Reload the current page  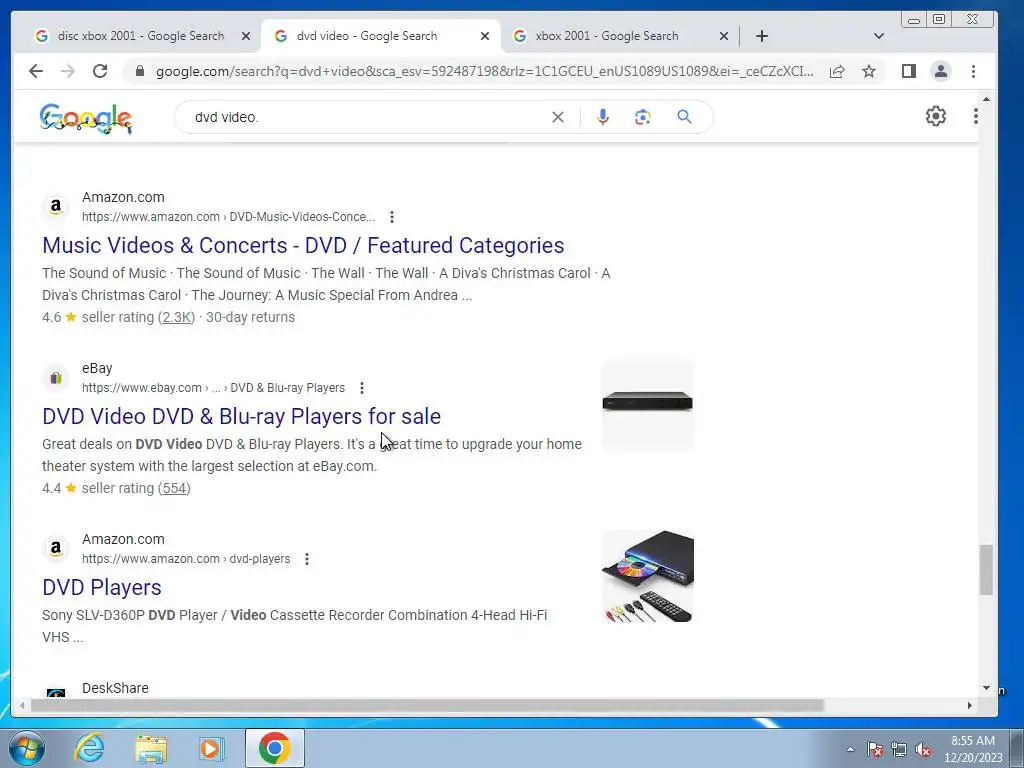point(100,71)
